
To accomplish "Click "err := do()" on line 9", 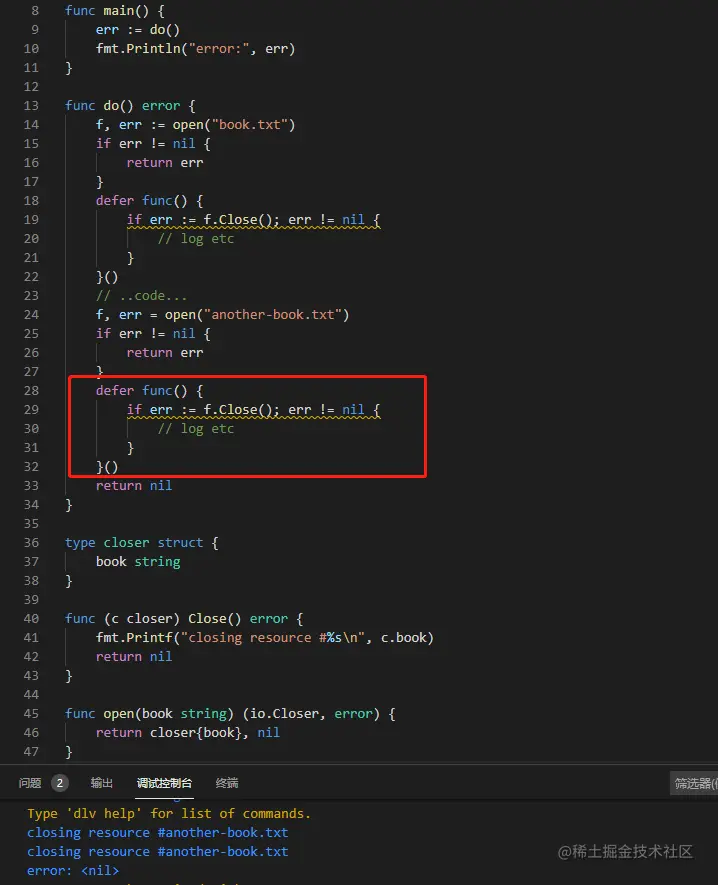I will click(x=138, y=29).
